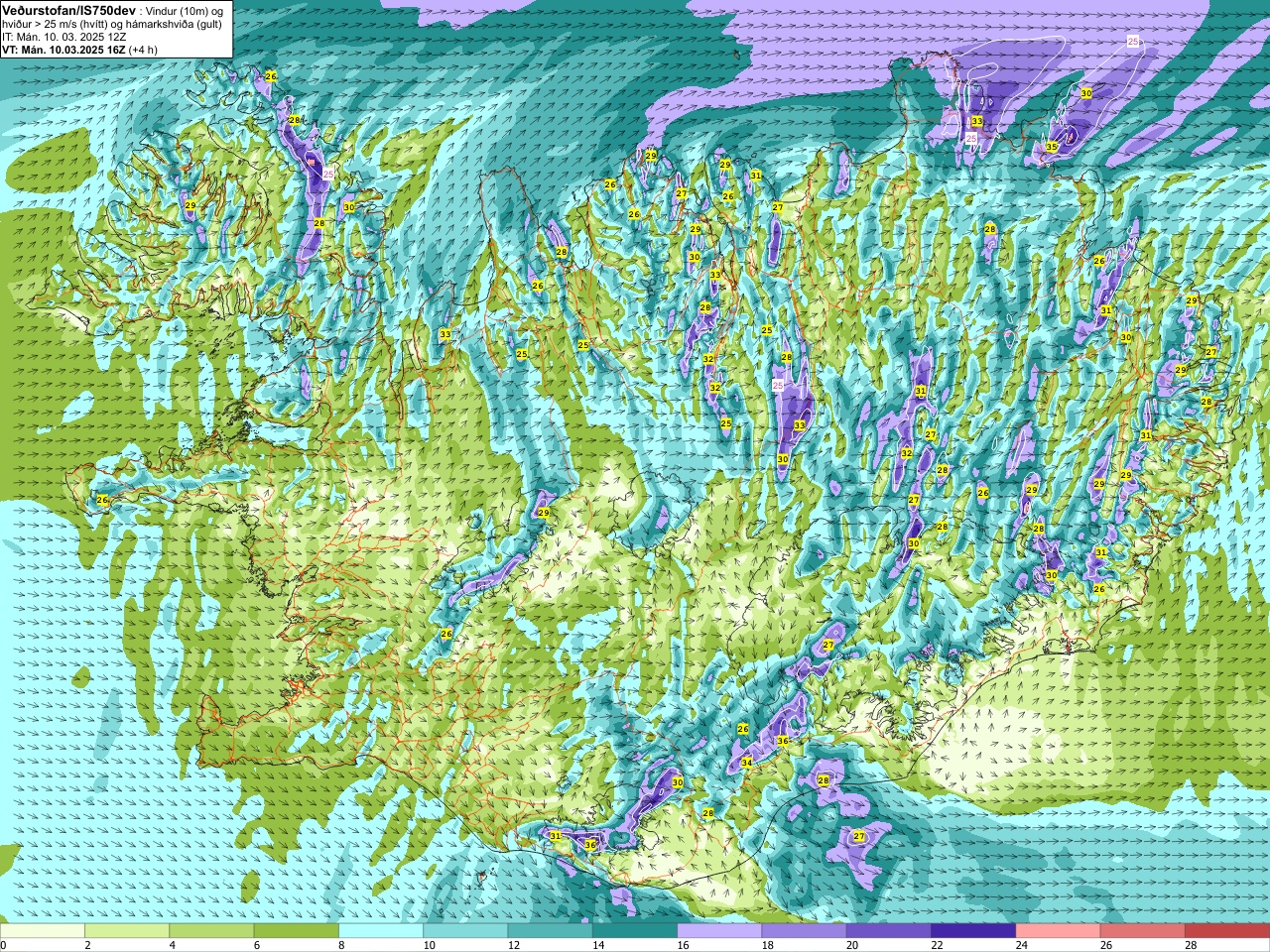This screenshot has width=1270, height=952.
Task: Click the 24–26 m/s light pink legend swatch
Action: click(x=1059, y=930)
